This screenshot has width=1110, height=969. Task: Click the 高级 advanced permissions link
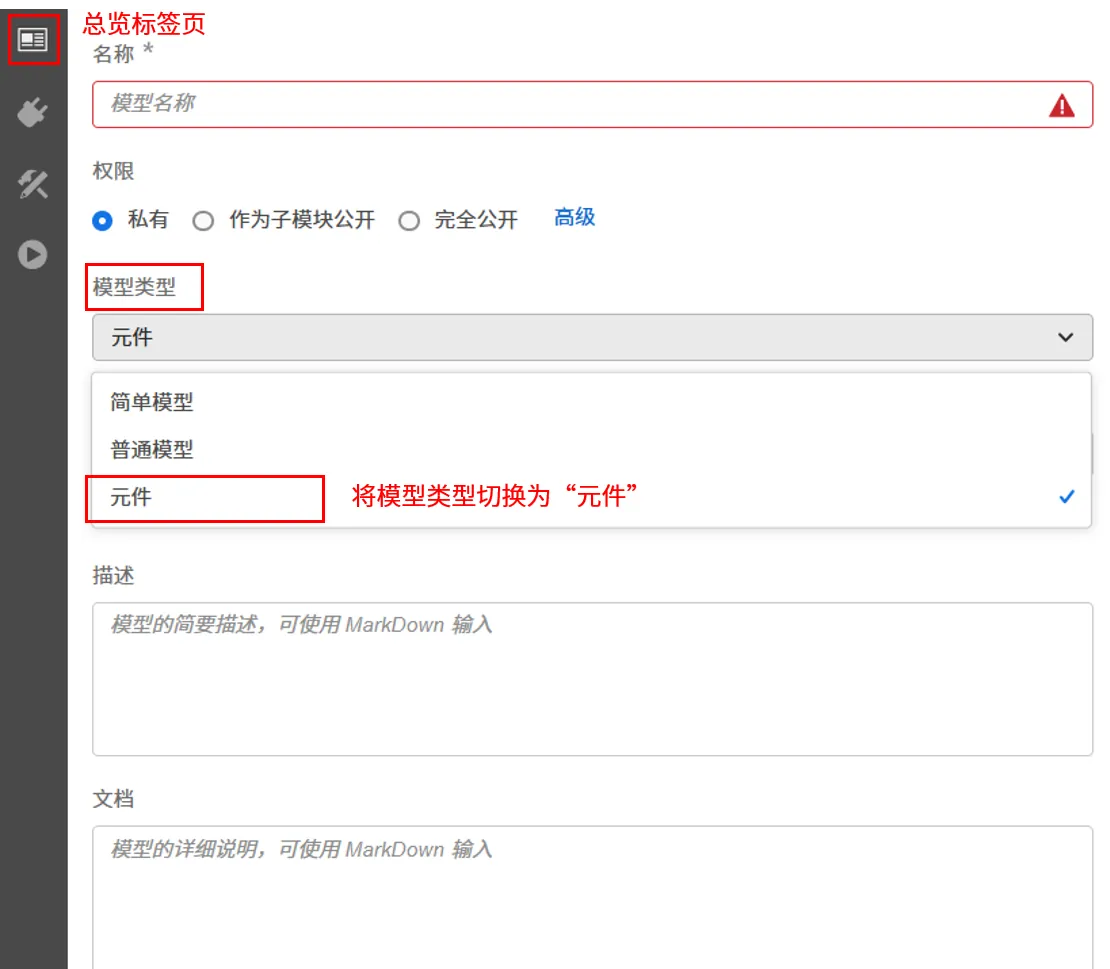[x=574, y=217]
